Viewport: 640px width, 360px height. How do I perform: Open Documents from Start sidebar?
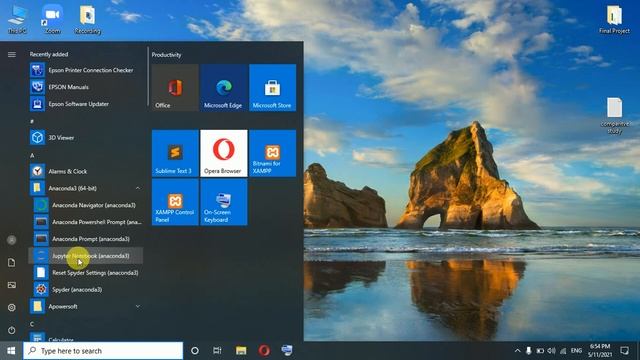coord(11,262)
